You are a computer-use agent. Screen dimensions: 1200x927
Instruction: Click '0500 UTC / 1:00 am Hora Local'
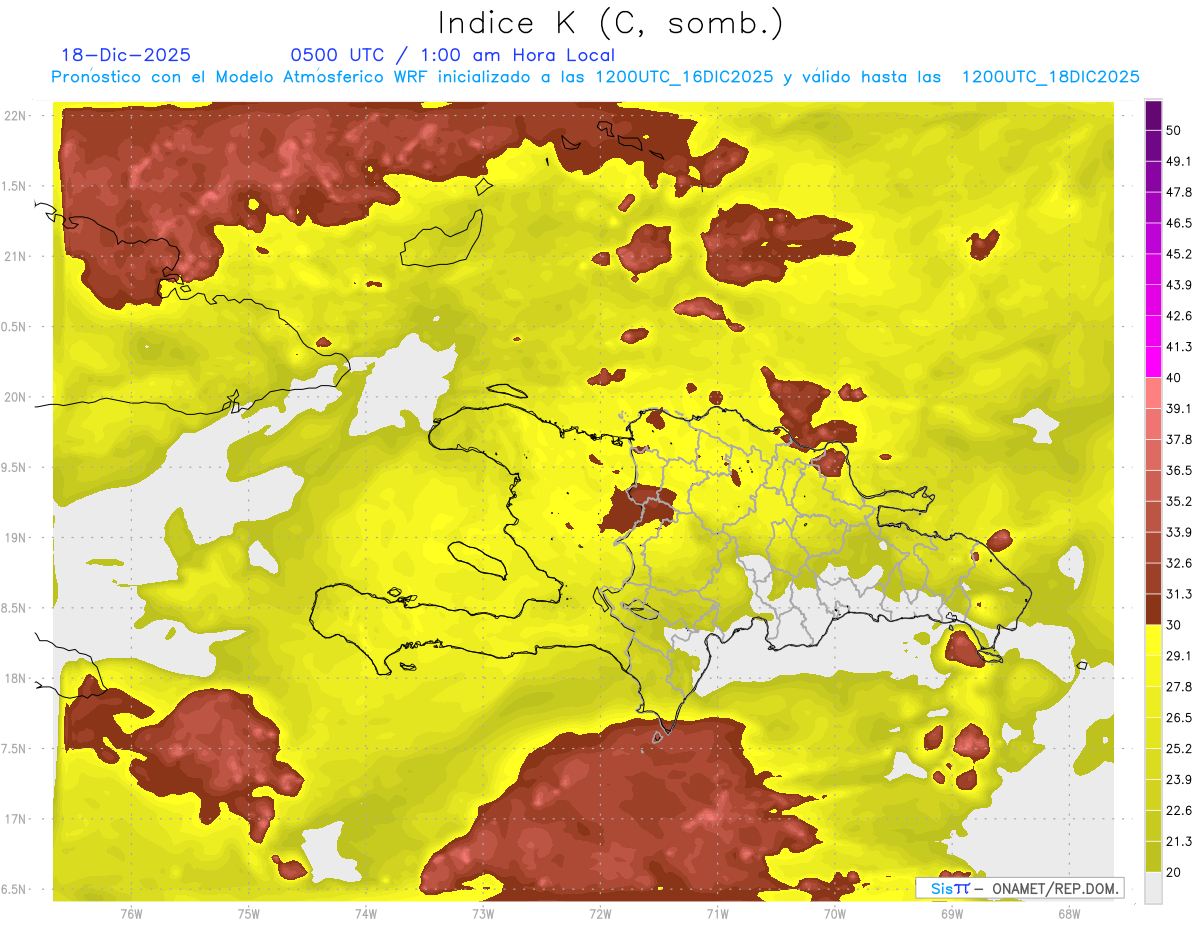(x=452, y=55)
